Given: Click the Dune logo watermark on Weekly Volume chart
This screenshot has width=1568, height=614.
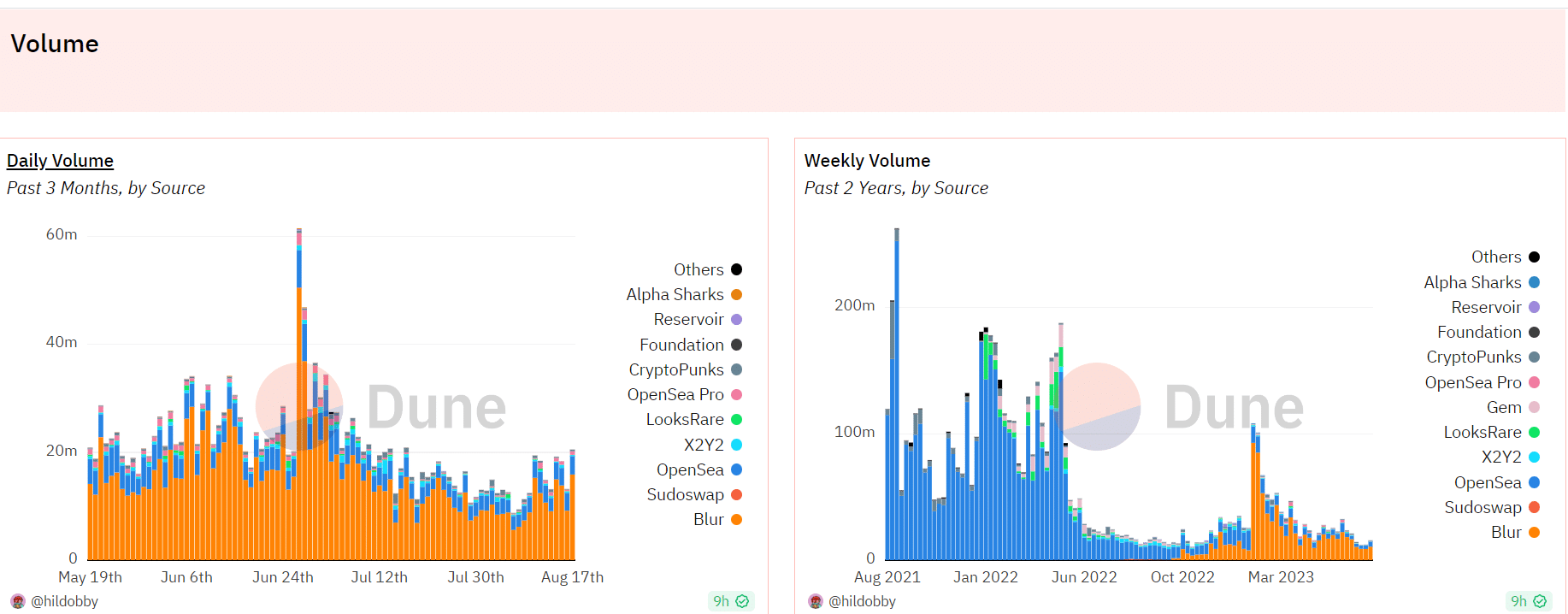Looking at the screenshot, I should click(x=1180, y=407).
